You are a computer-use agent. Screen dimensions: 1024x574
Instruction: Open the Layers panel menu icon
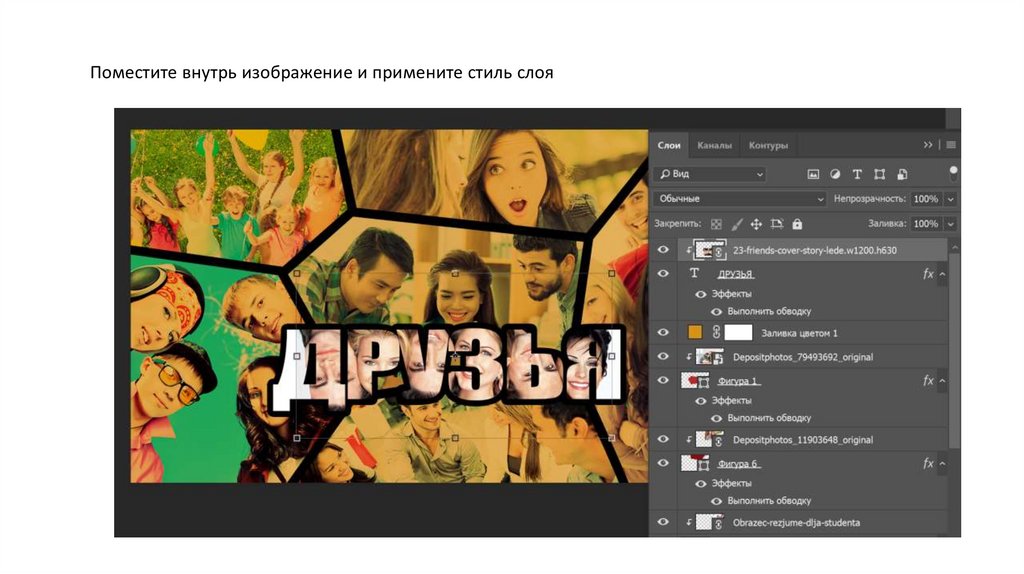[x=950, y=145]
